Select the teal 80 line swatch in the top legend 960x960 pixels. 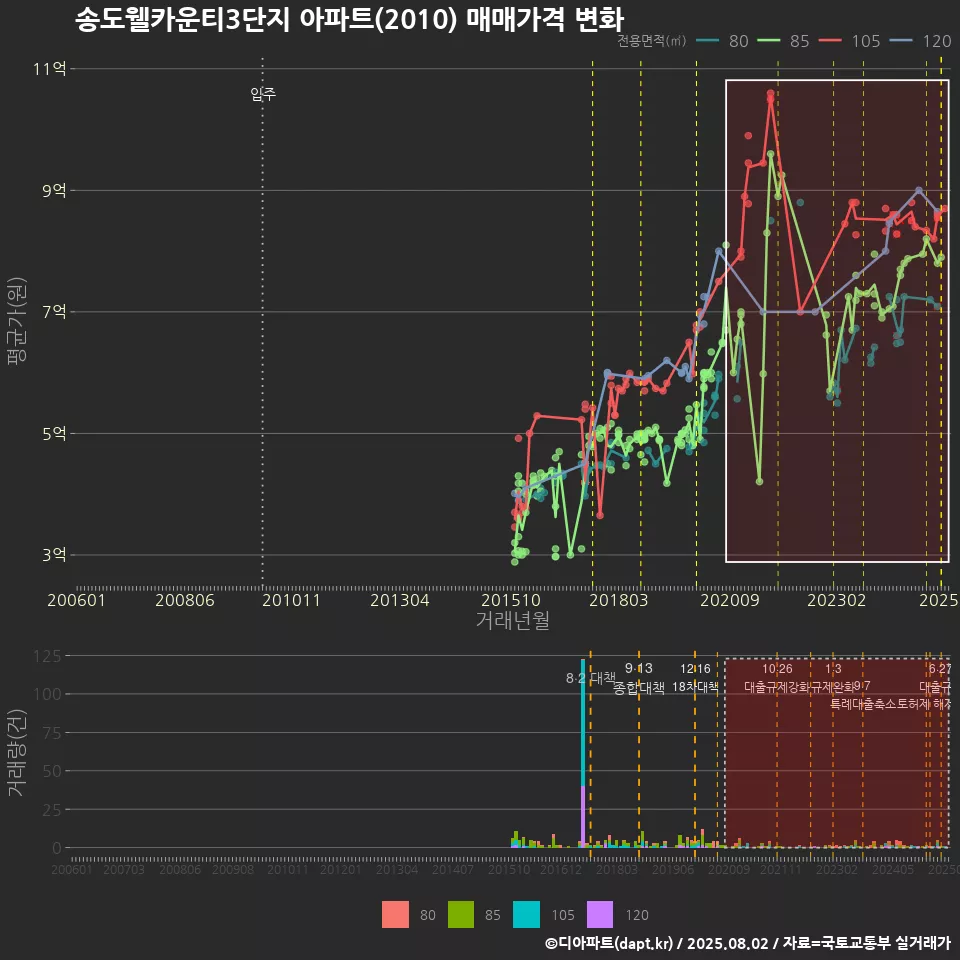coord(708,41)
